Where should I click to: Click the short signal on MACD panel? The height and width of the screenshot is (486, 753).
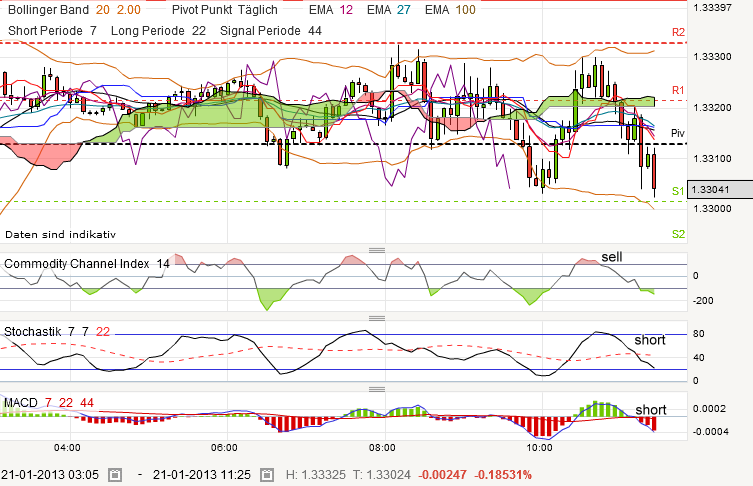[651, 410]
